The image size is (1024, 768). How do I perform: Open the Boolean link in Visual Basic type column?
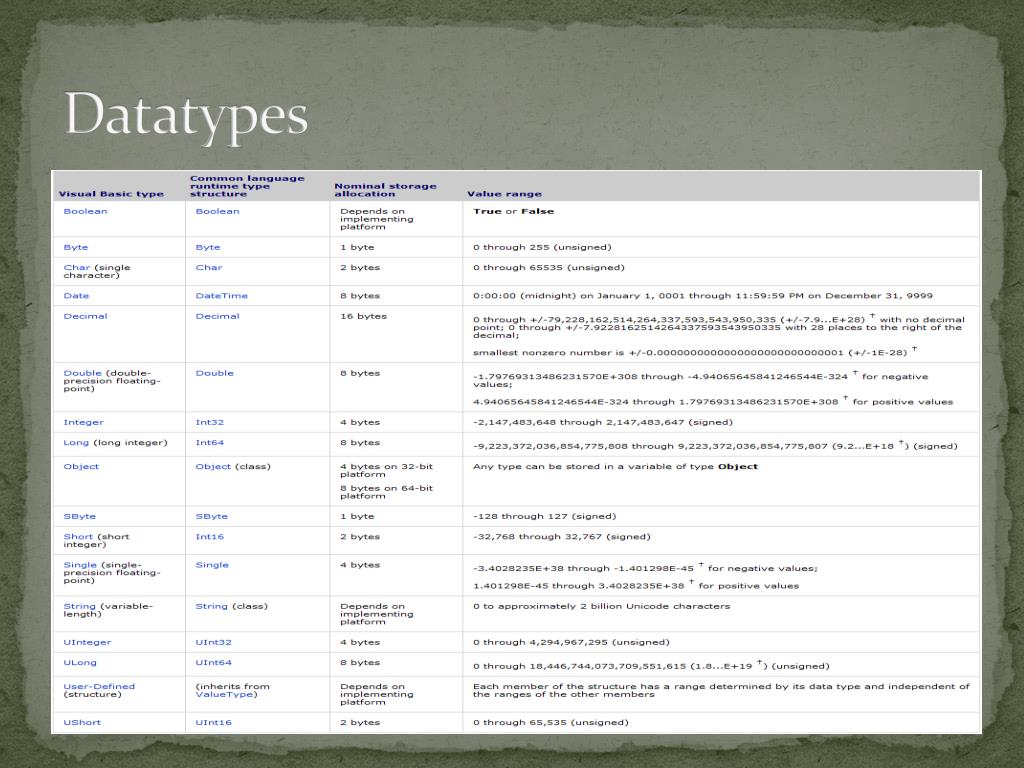(85, 212)
